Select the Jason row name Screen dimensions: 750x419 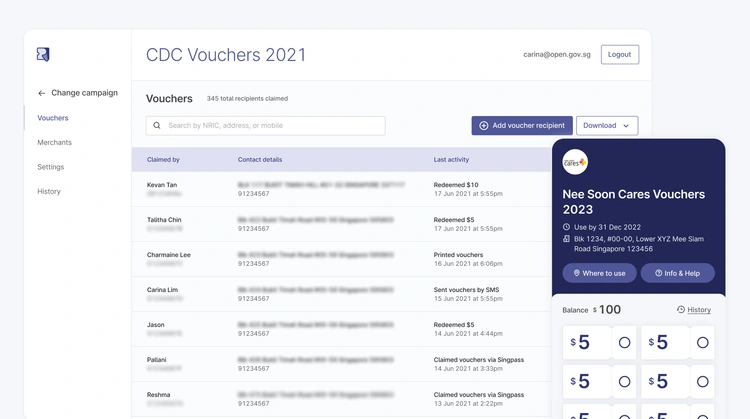(155, 324)
